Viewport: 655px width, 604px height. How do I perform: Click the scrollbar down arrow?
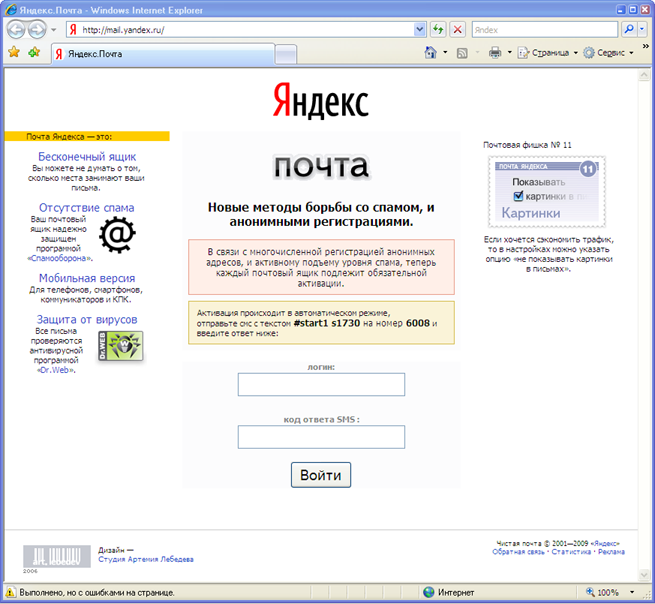coord(644,575)
